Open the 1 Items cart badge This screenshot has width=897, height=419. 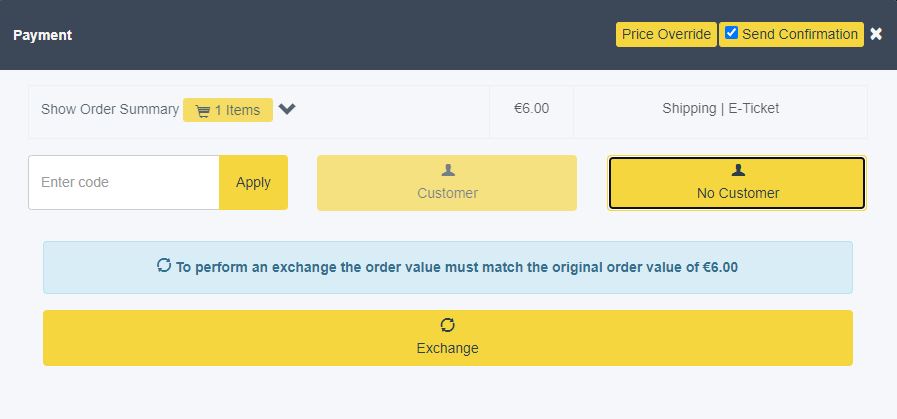pos(228,110)
